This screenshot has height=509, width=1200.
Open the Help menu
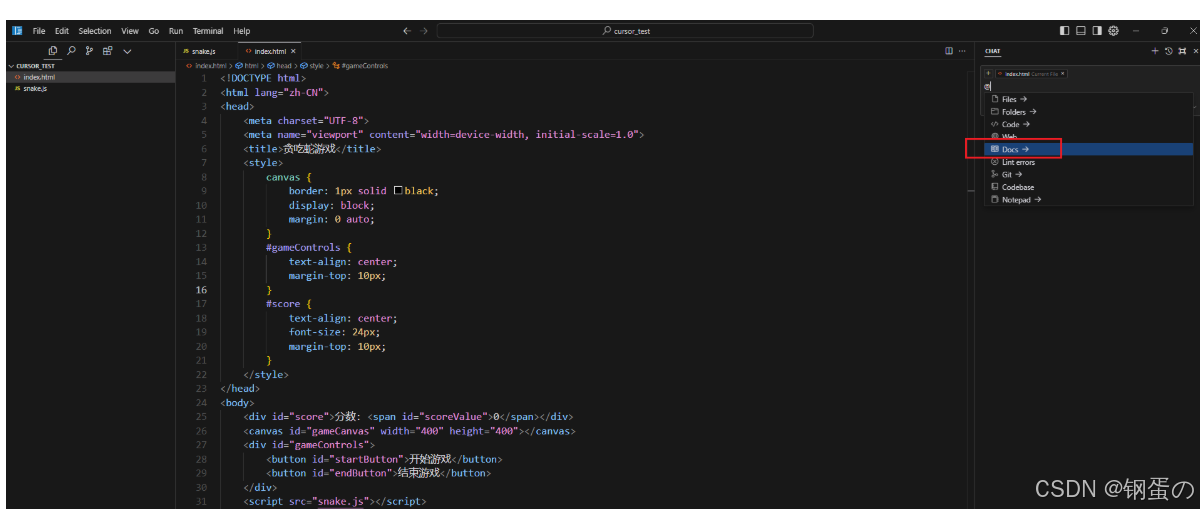242,31
